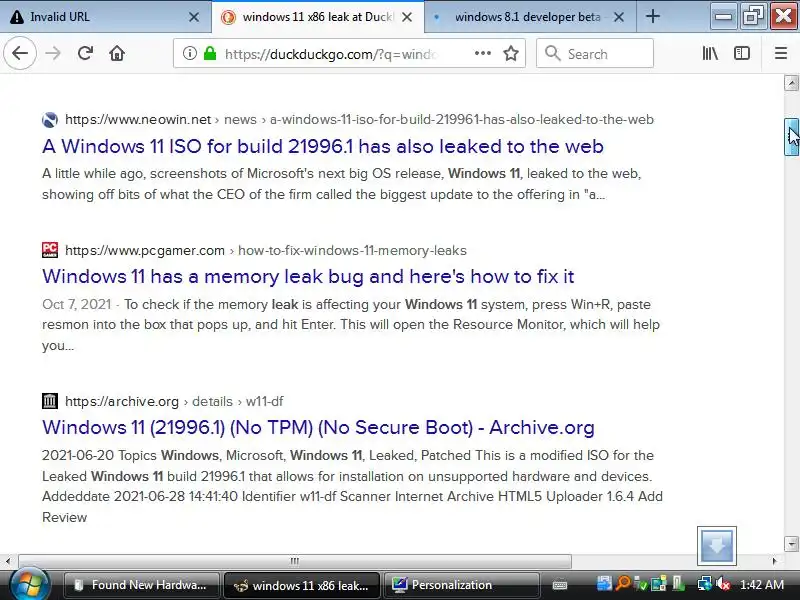
Task: Open the Library bookshelf icon
Action: click(710, 53)
